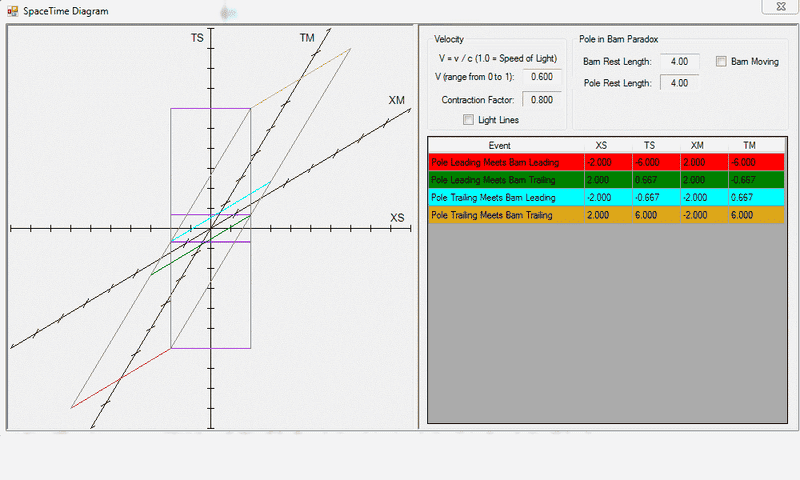This screenshot has height=480, width=800.
Task: Click the Velocity group label
Action: click(448, 39)
